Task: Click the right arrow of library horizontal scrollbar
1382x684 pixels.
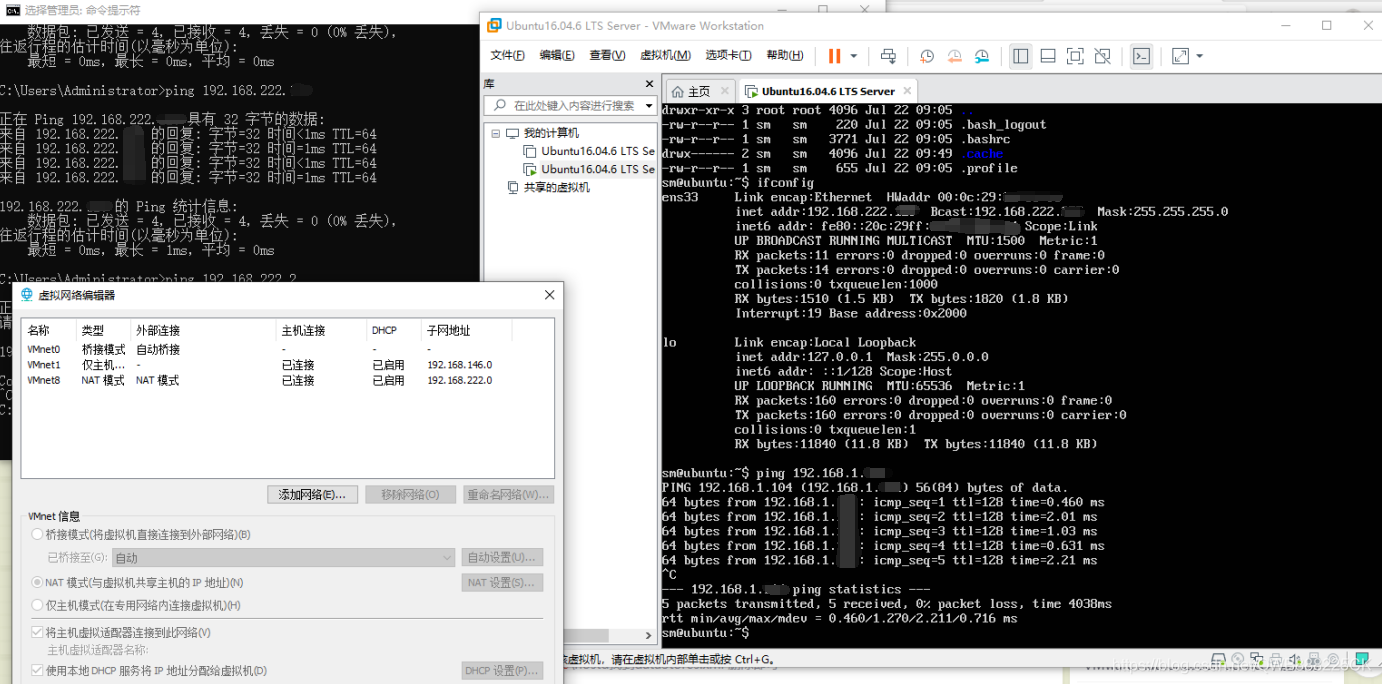Action: [649, 635]
